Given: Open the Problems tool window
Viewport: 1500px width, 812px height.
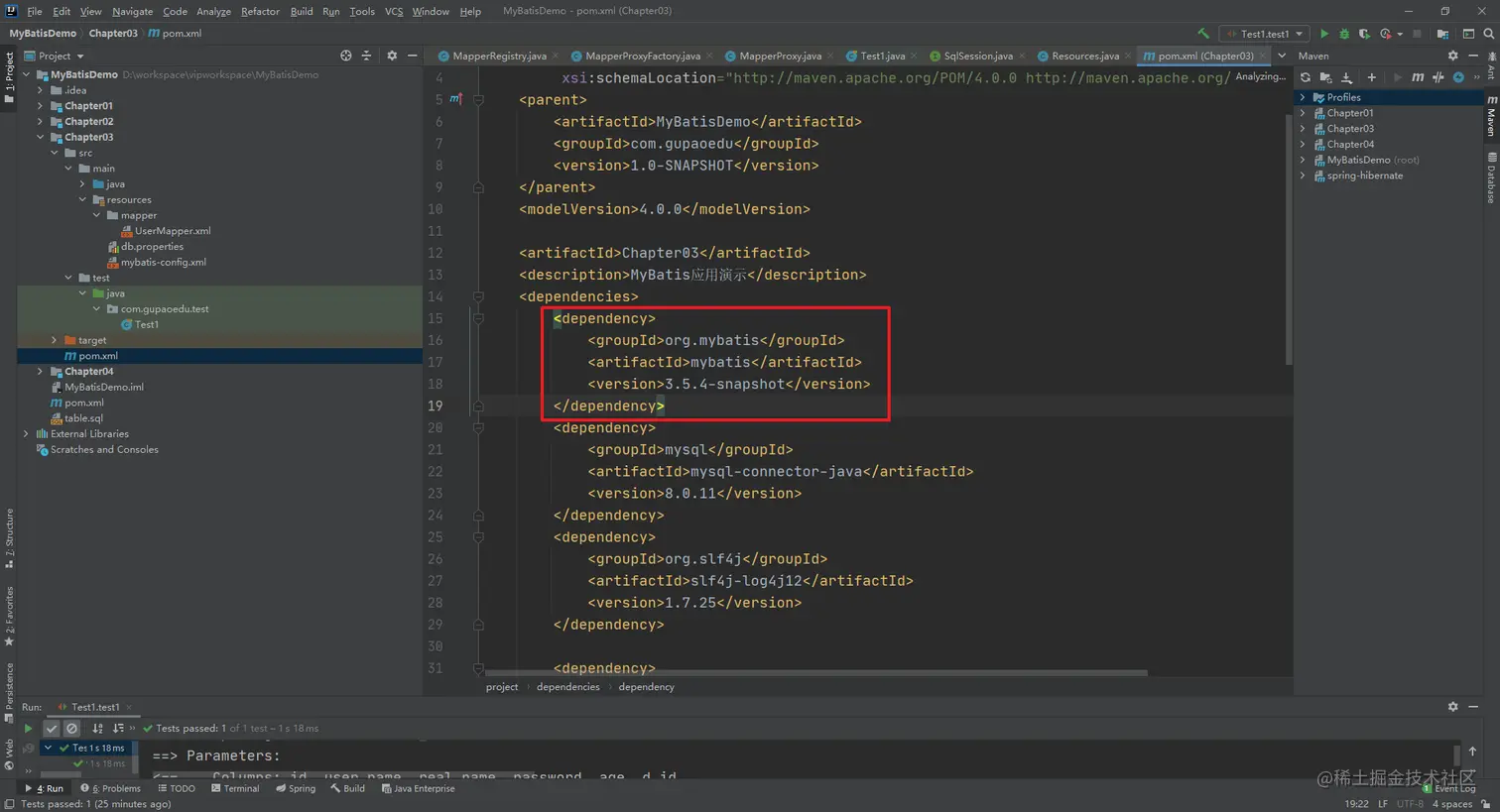Looking at the screenshot, I should click(x=111, y=788).
